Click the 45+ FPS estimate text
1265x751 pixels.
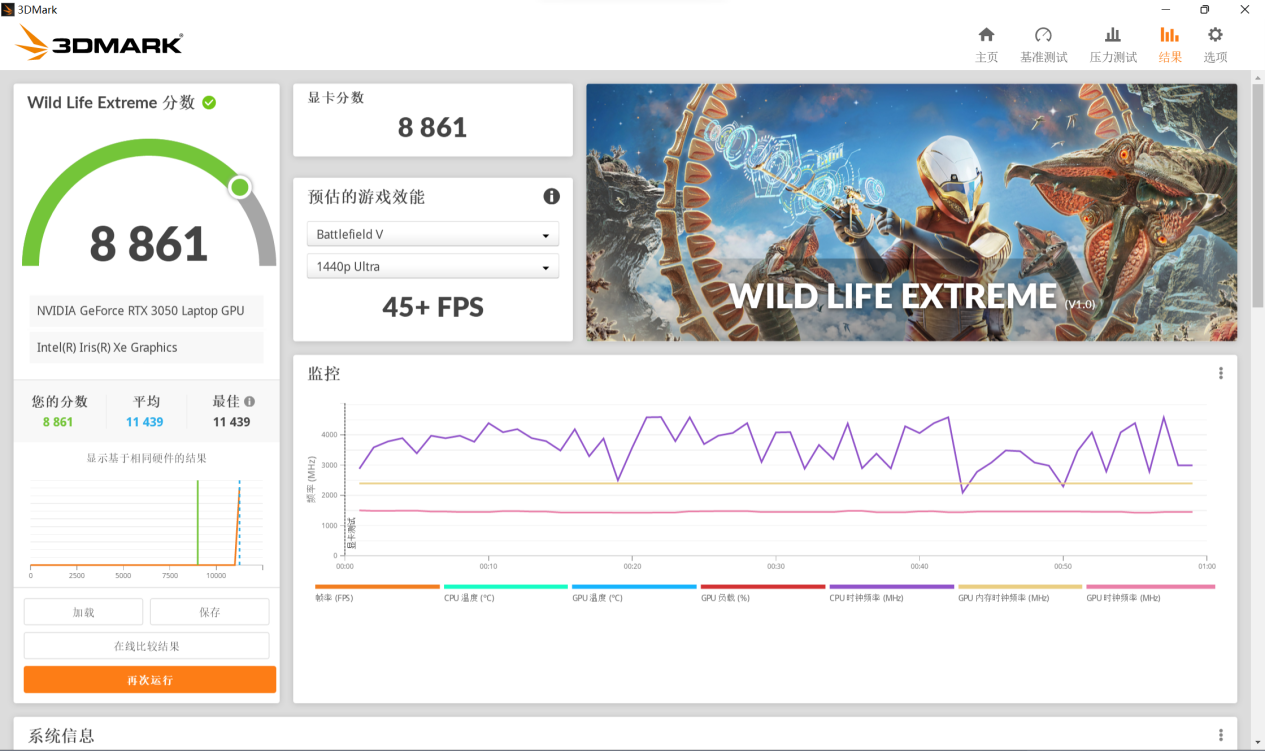point(432,307)
